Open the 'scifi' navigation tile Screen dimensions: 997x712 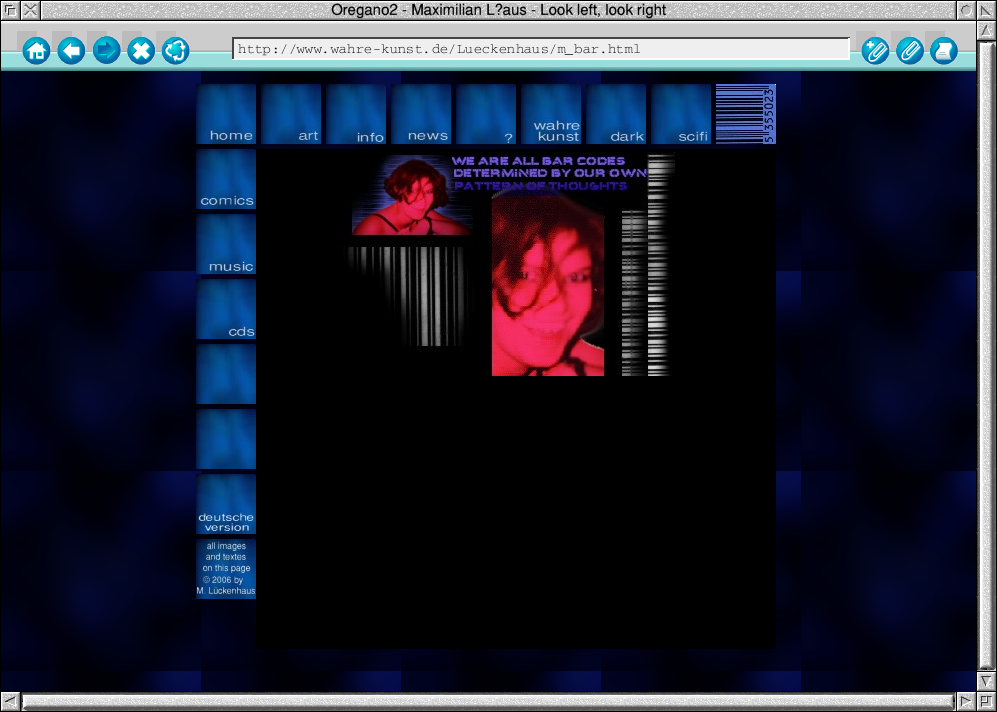(x=681, y=114)
